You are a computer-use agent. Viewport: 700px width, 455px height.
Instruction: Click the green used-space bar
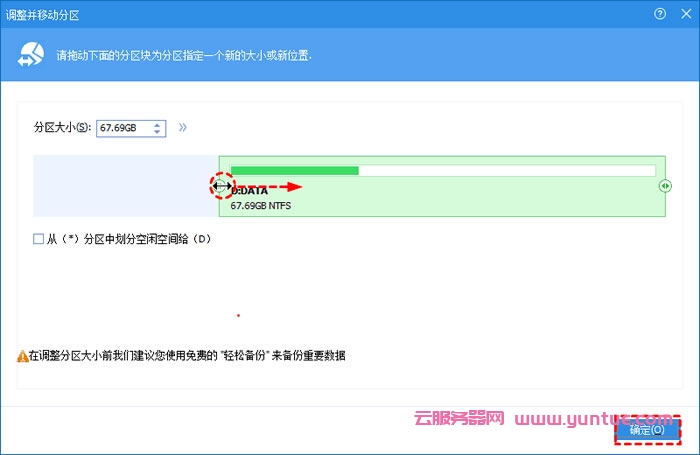click(294, 171)
